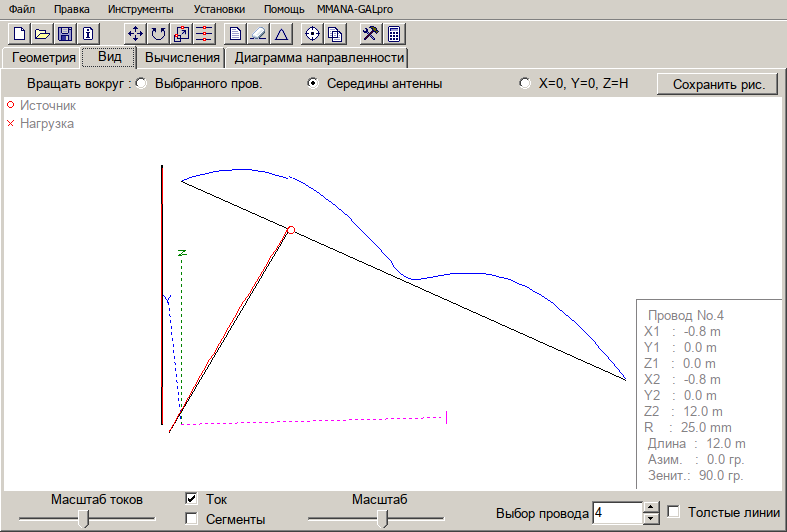The width and height of the screenshot is (787, 532).
Task: Click the Провод No.4 label
Action: coord(686,315)
